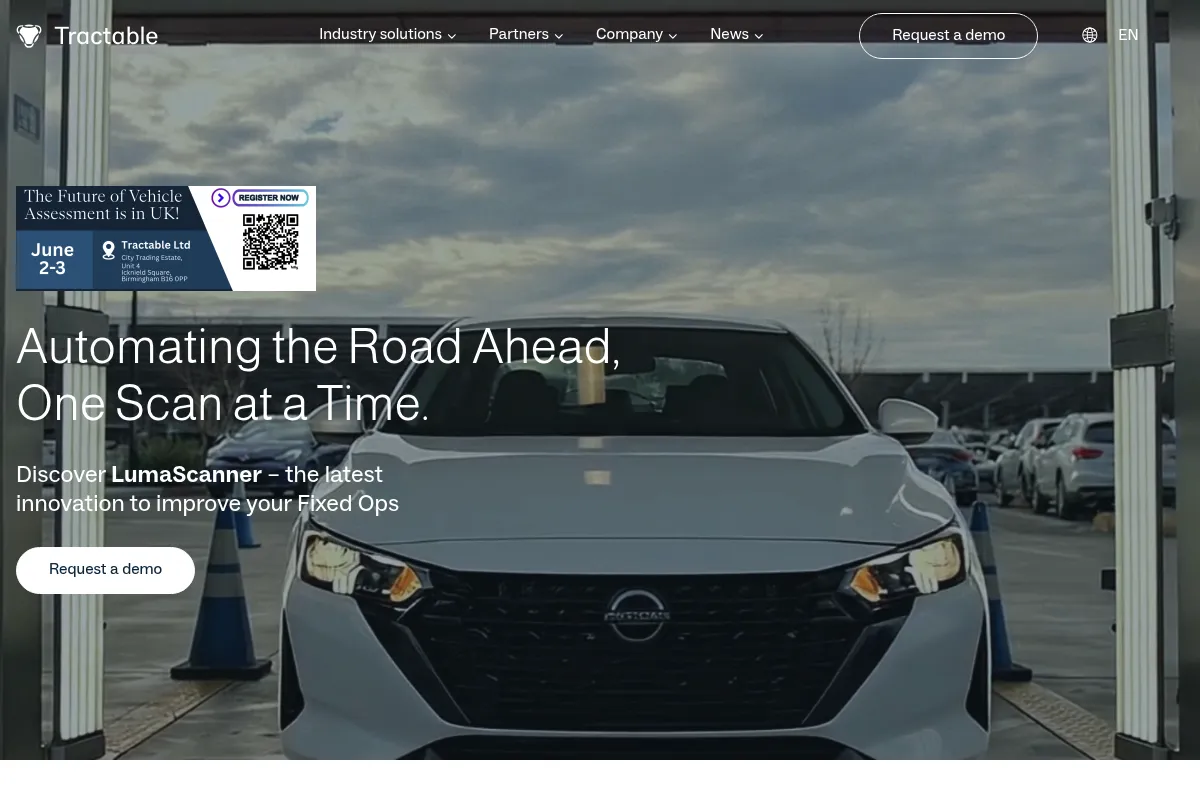
Task: Click the QR code in the event banner
Action: pyautogui.click(x=271, y=242)
